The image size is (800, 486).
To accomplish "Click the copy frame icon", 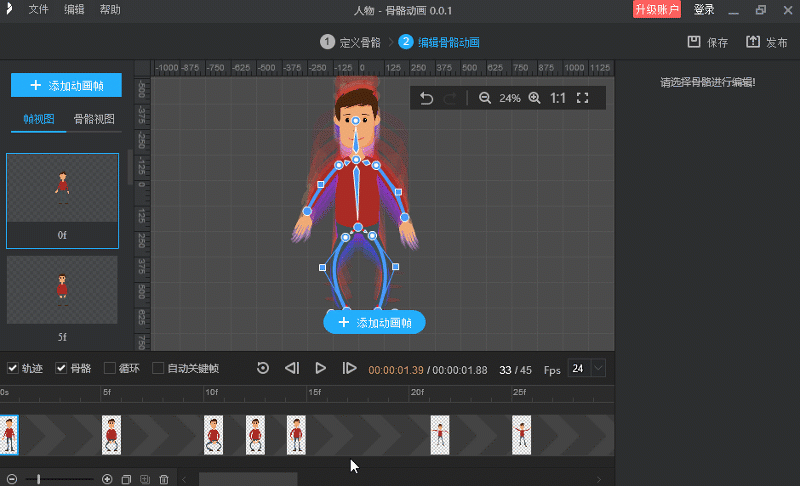I will pyautogui.click(x=126, y=479).
